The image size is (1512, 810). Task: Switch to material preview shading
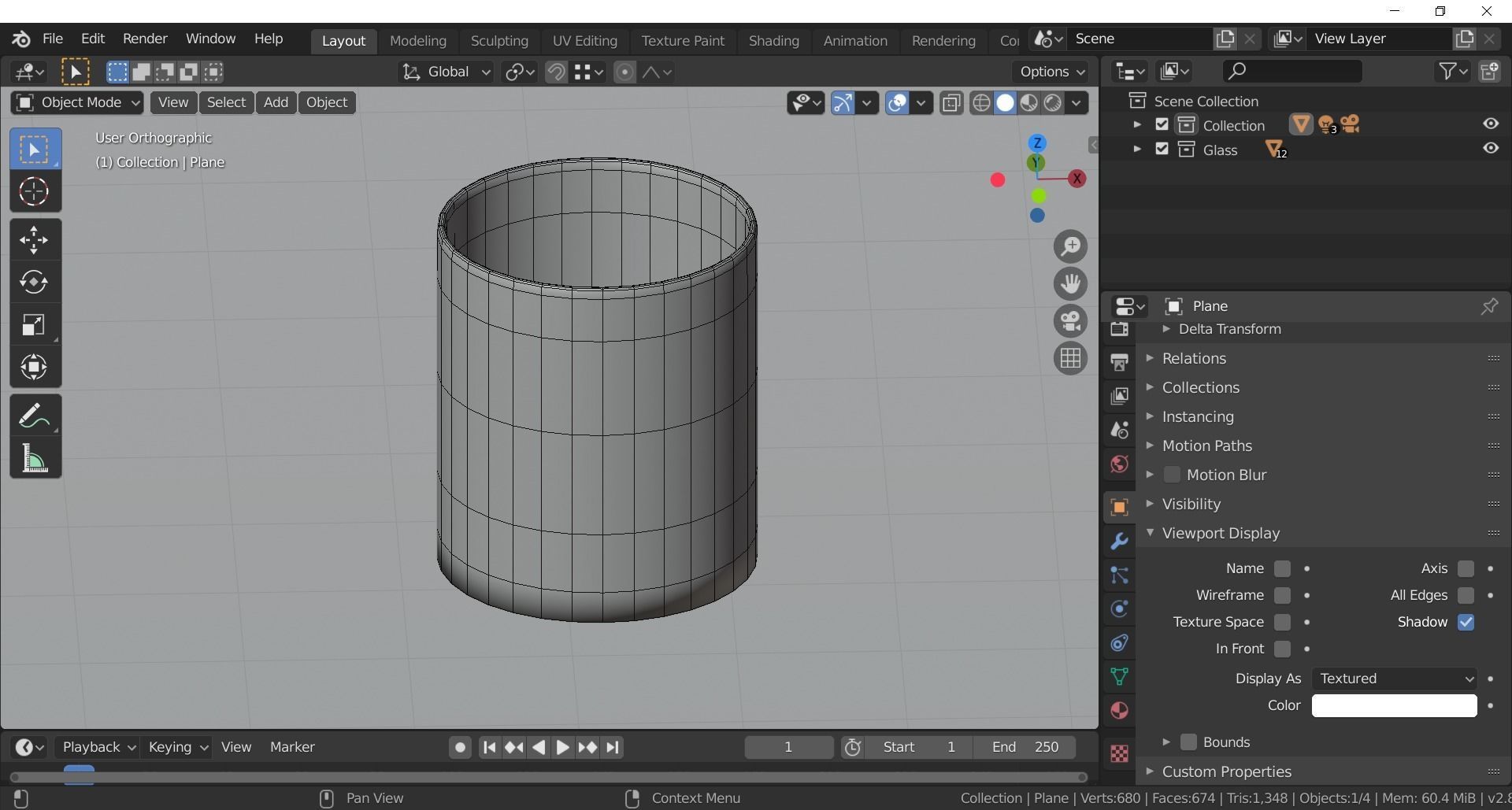[1029, 103]
